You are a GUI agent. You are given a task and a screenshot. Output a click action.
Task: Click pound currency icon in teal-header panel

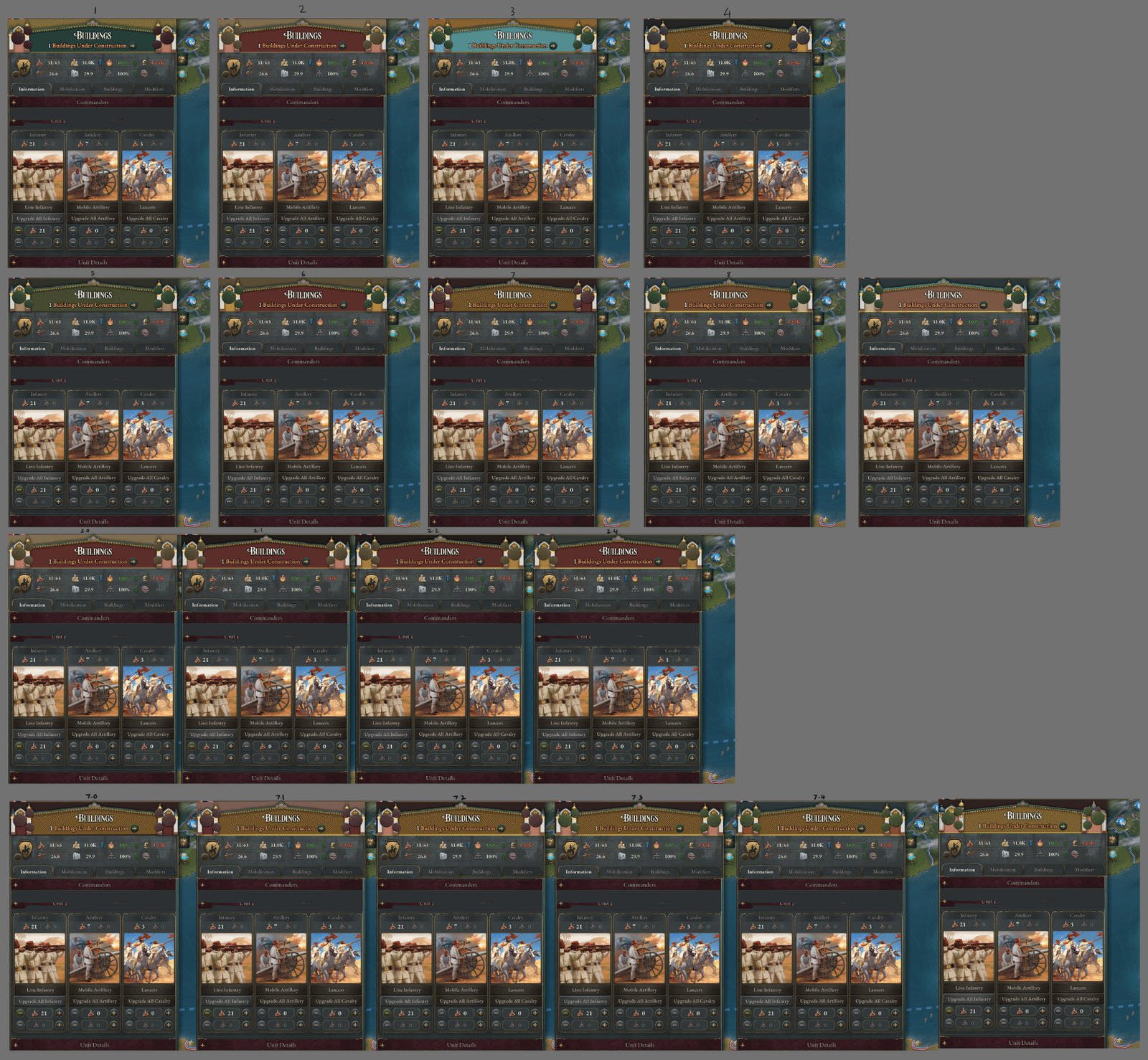565,62
